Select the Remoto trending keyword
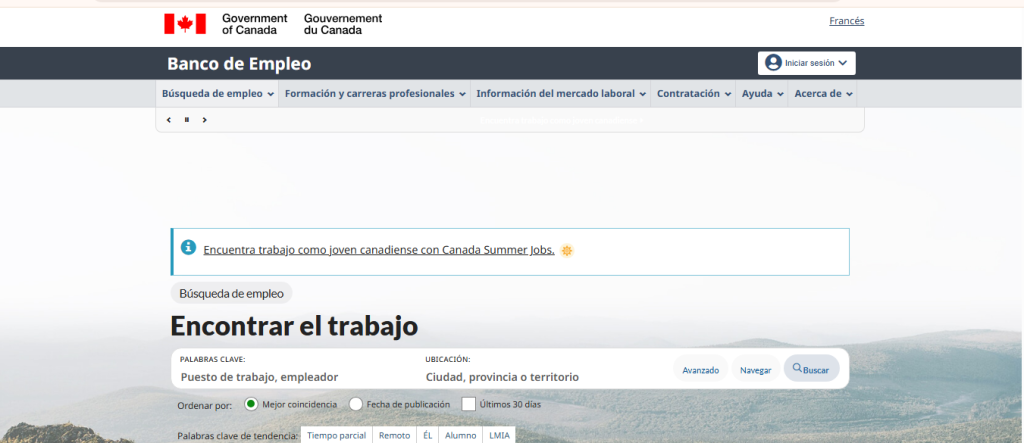Viewport: 1024px width, 443px height. pos(394,435)
